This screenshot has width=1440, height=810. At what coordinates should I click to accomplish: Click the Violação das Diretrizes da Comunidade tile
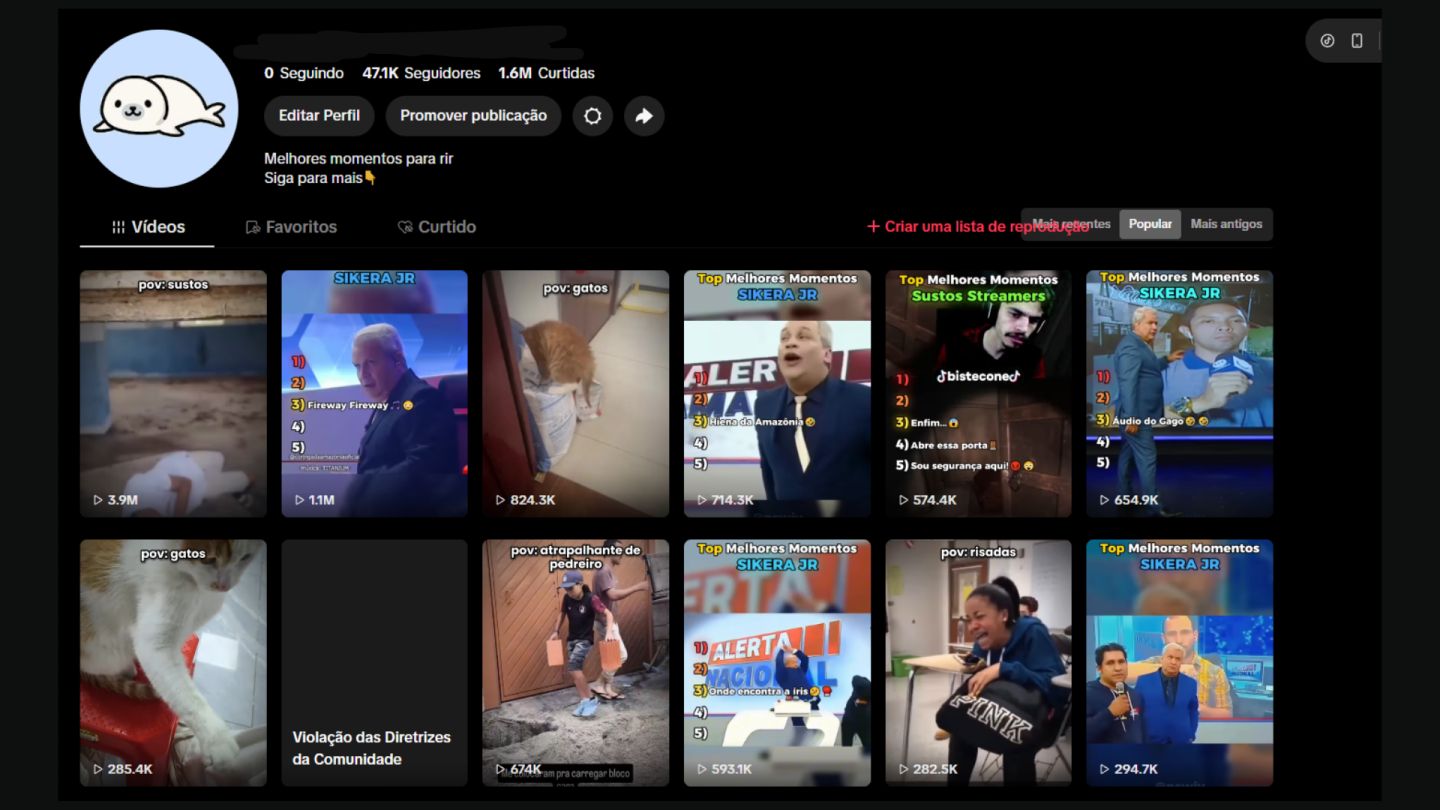click(x=374, y=663)
